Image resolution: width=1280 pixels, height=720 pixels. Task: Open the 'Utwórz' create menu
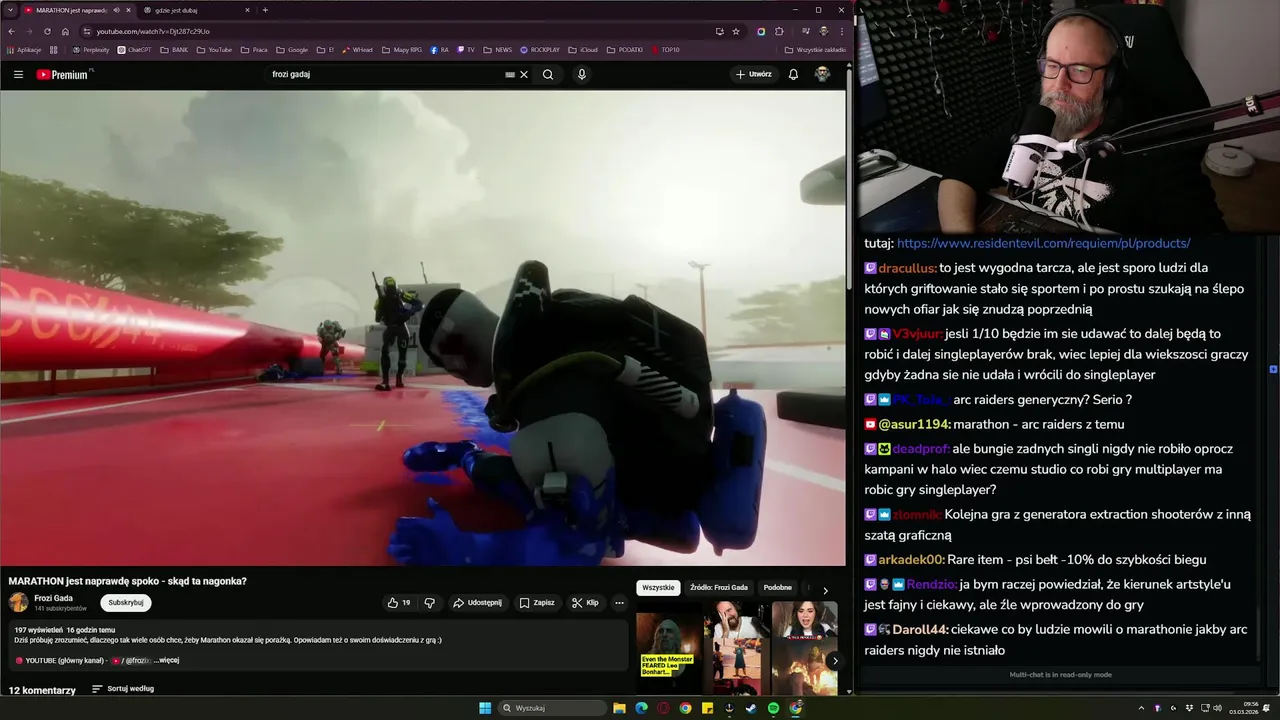coord(753,74)
